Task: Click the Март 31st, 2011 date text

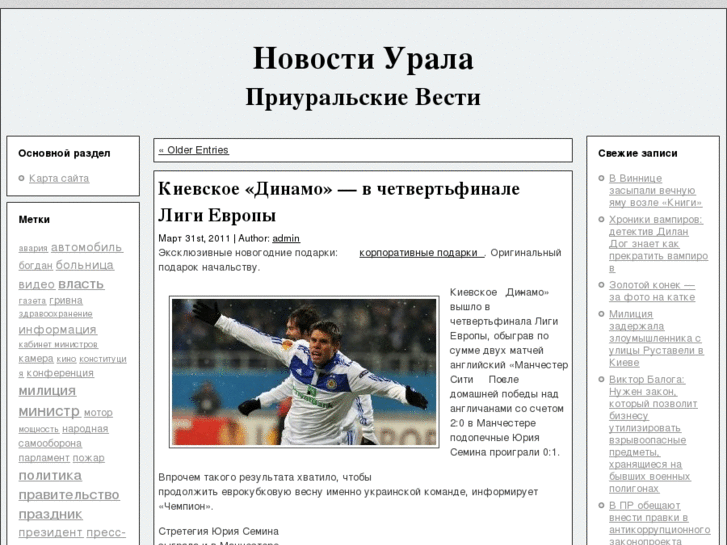Action: (x=194, y=238)
